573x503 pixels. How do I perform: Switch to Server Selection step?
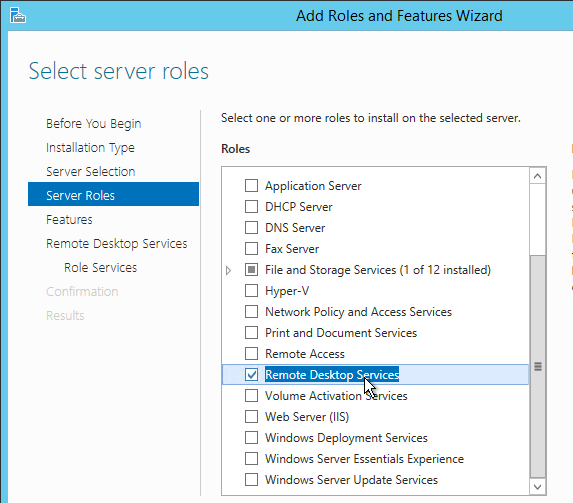(x=91, y=171)
